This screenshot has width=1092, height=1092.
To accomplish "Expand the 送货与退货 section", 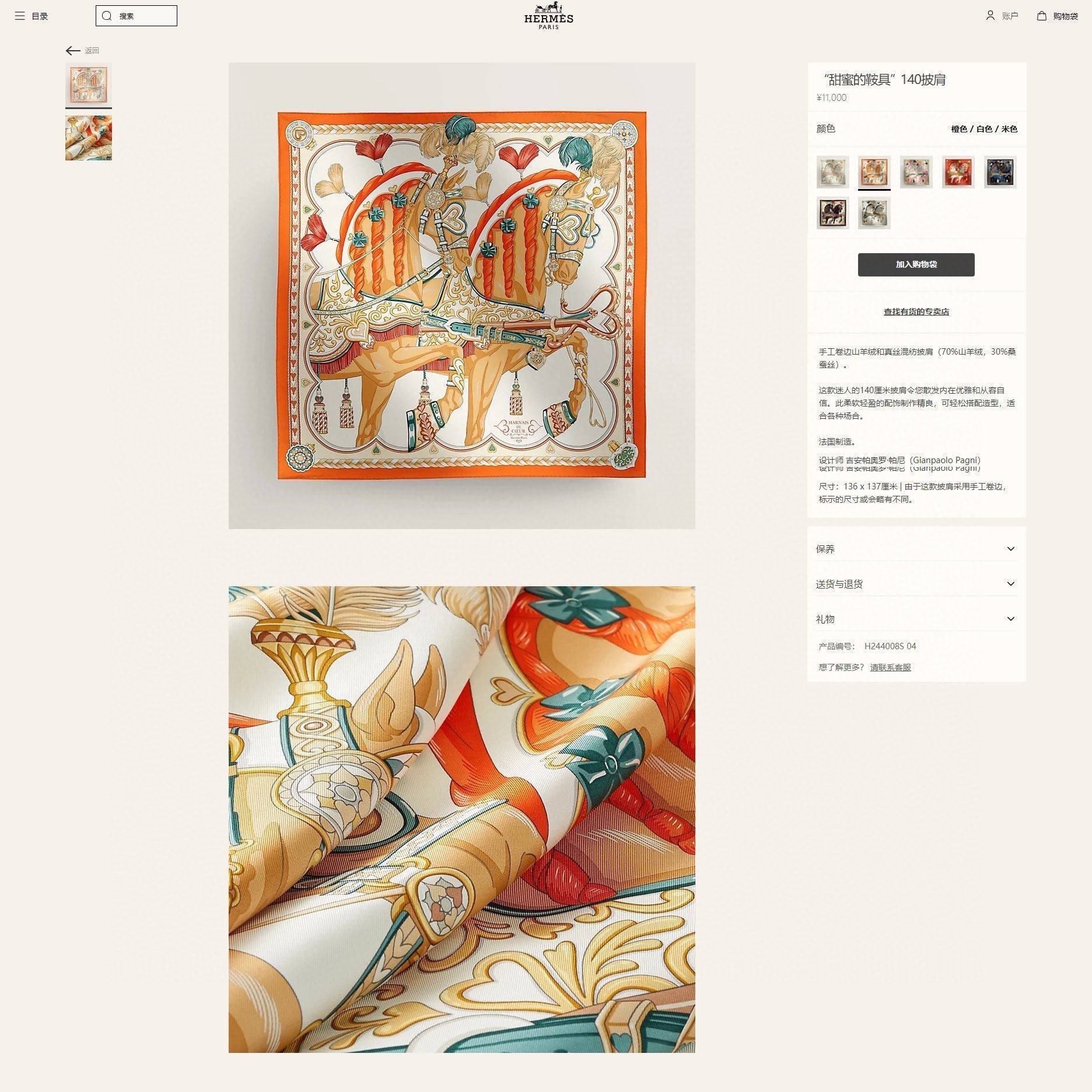I will [916, 584].
